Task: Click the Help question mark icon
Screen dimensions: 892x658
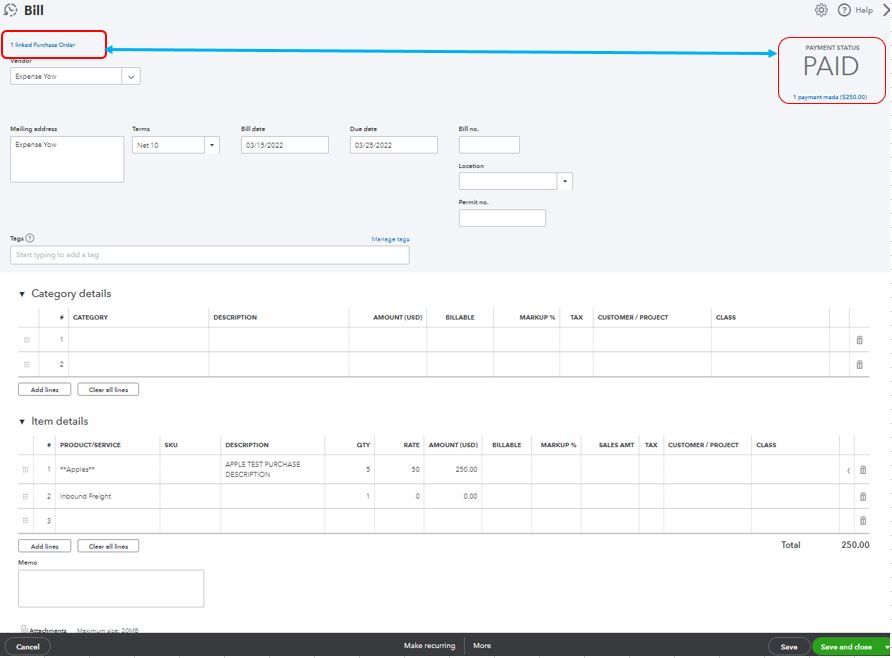Action: 844,10
